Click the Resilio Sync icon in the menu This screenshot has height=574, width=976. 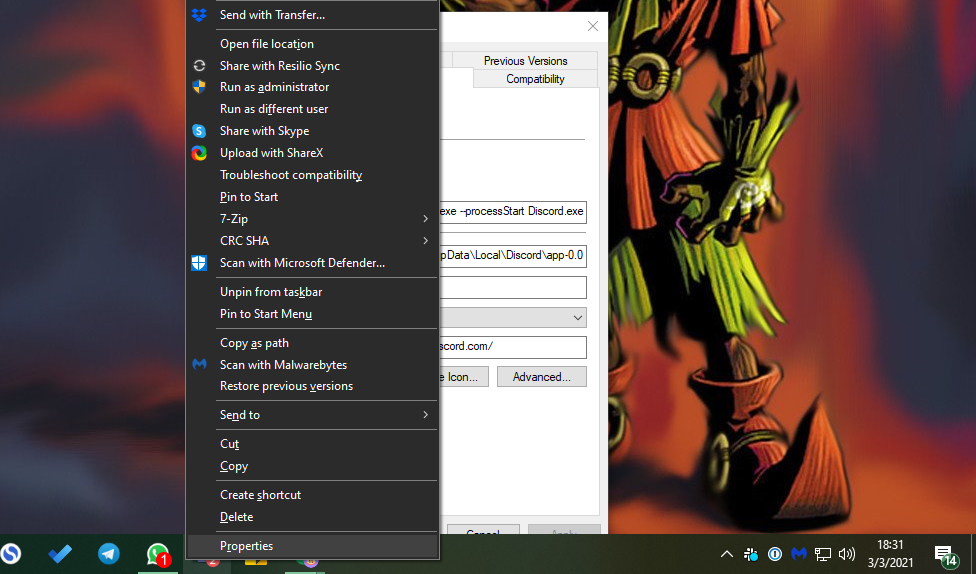click(199, 65)
